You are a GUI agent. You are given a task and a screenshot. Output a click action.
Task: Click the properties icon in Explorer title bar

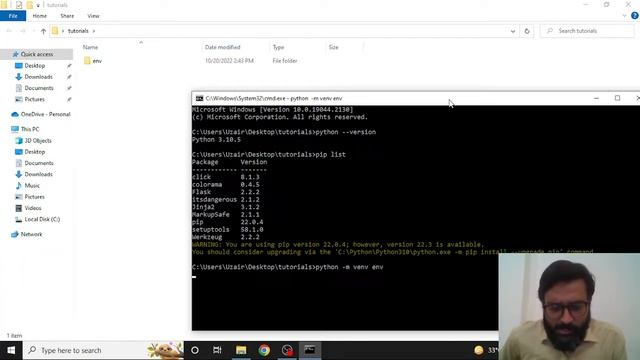coord(19,5)
